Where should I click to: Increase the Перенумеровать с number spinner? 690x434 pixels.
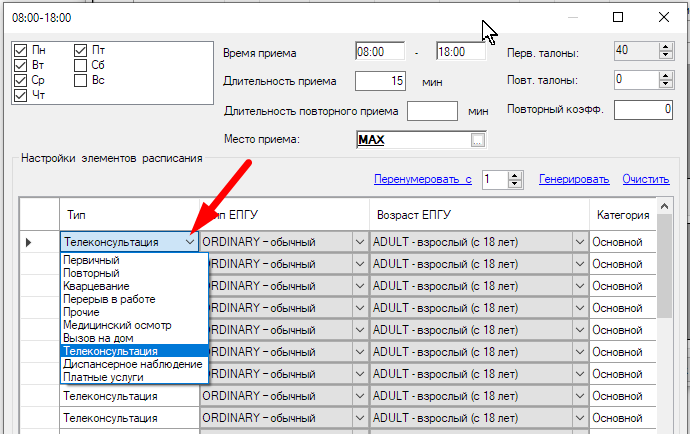click(x=515, y=175)
